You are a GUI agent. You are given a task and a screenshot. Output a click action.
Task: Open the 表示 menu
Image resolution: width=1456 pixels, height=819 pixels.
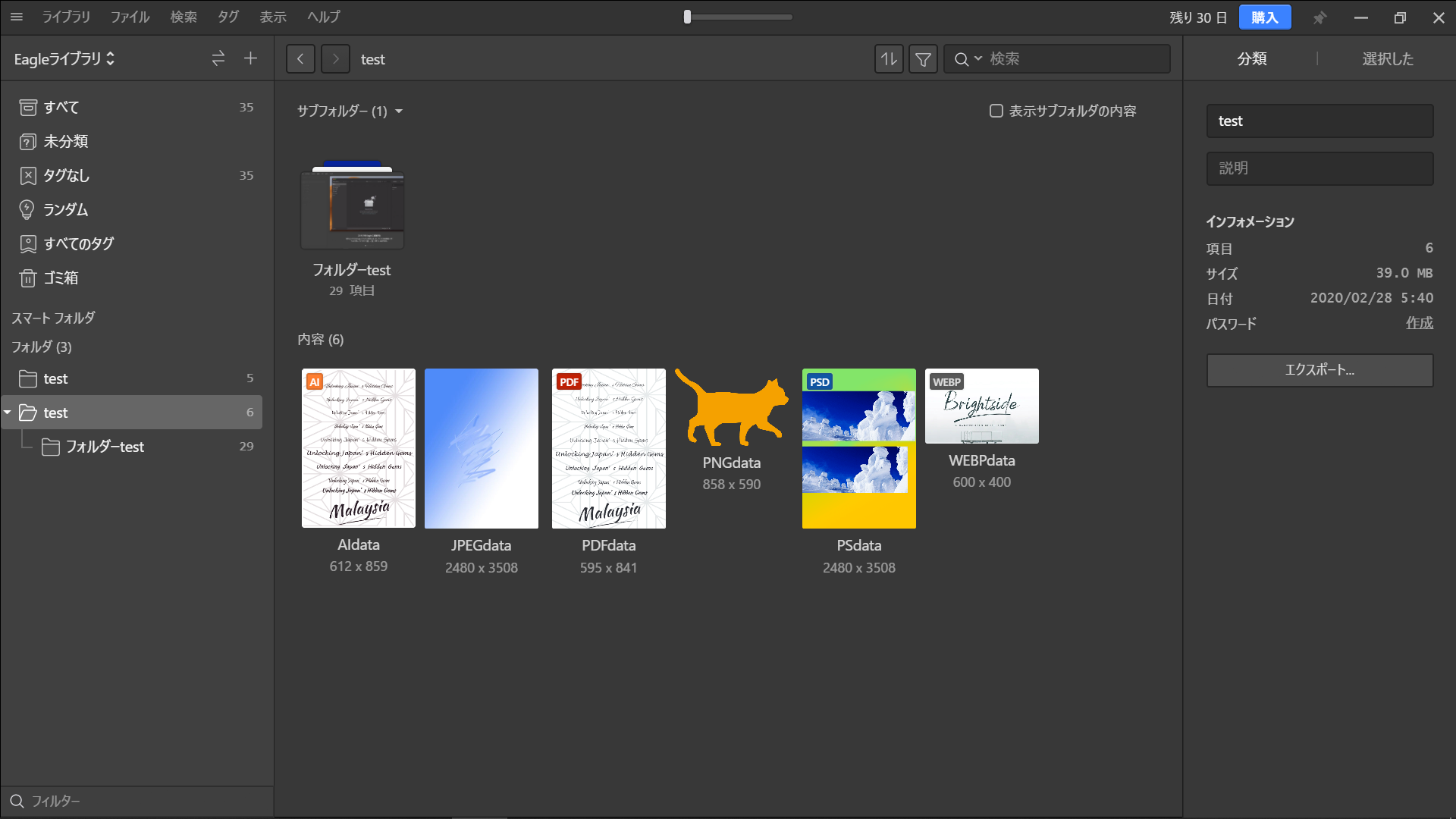(273, 17)
